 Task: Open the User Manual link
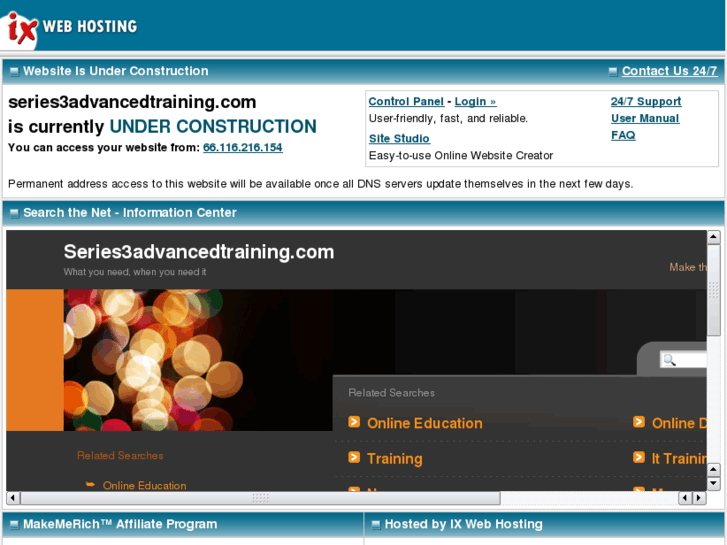pos(645,118)
